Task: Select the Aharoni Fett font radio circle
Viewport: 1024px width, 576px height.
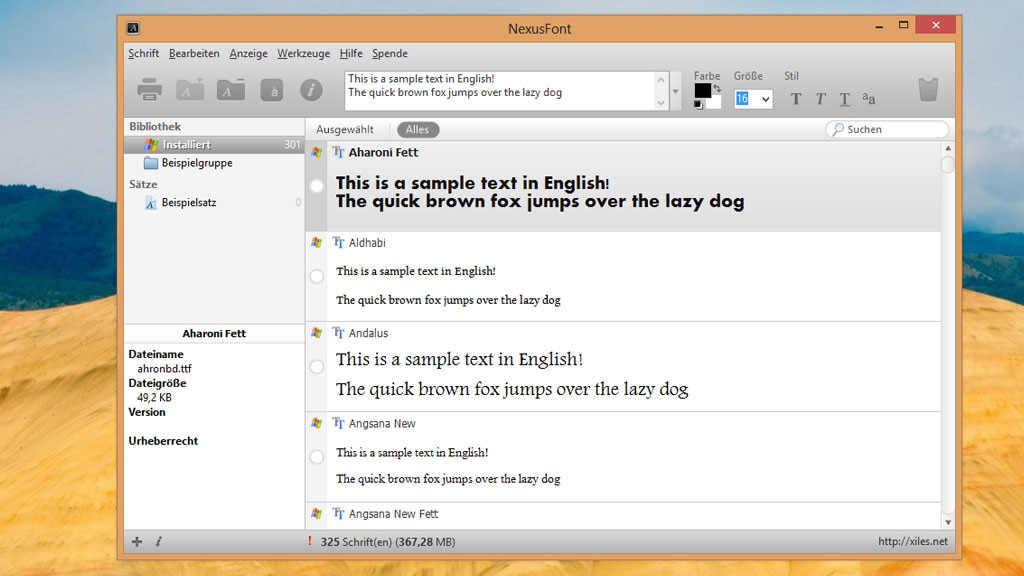Action: tap(317, 186)
